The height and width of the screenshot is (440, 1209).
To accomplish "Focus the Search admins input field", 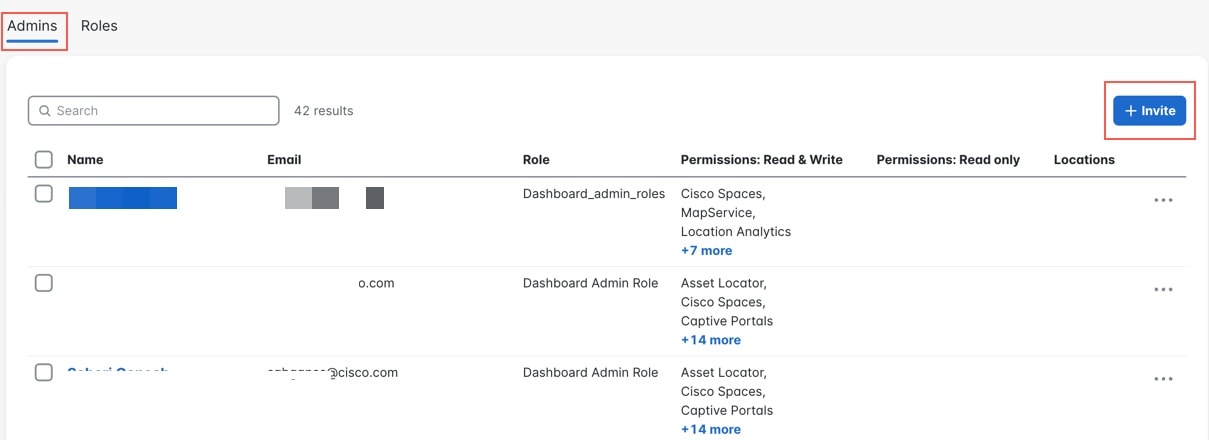I will (160, 111).
